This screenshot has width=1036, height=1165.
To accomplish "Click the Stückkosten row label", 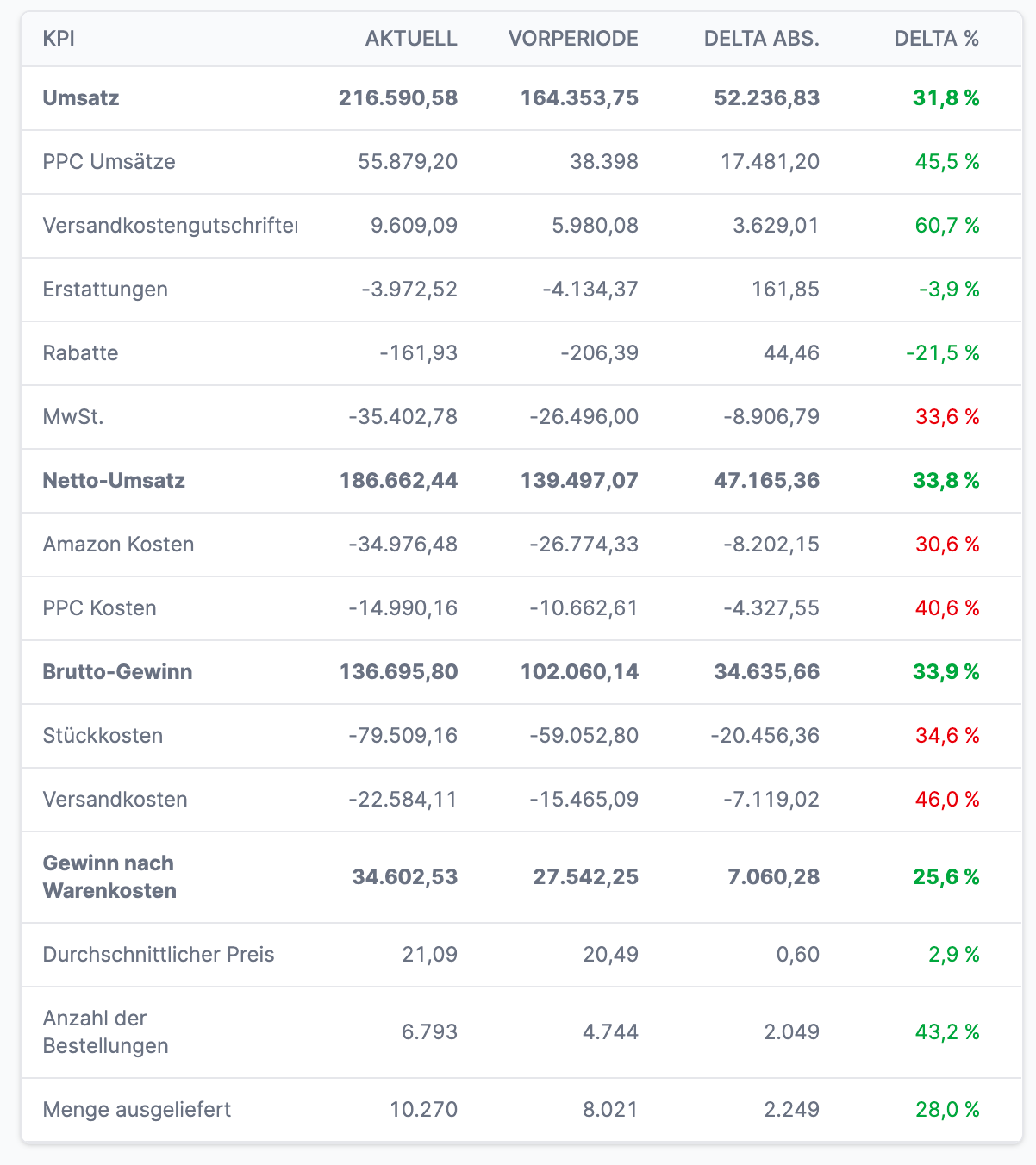I will coord(103,736).
